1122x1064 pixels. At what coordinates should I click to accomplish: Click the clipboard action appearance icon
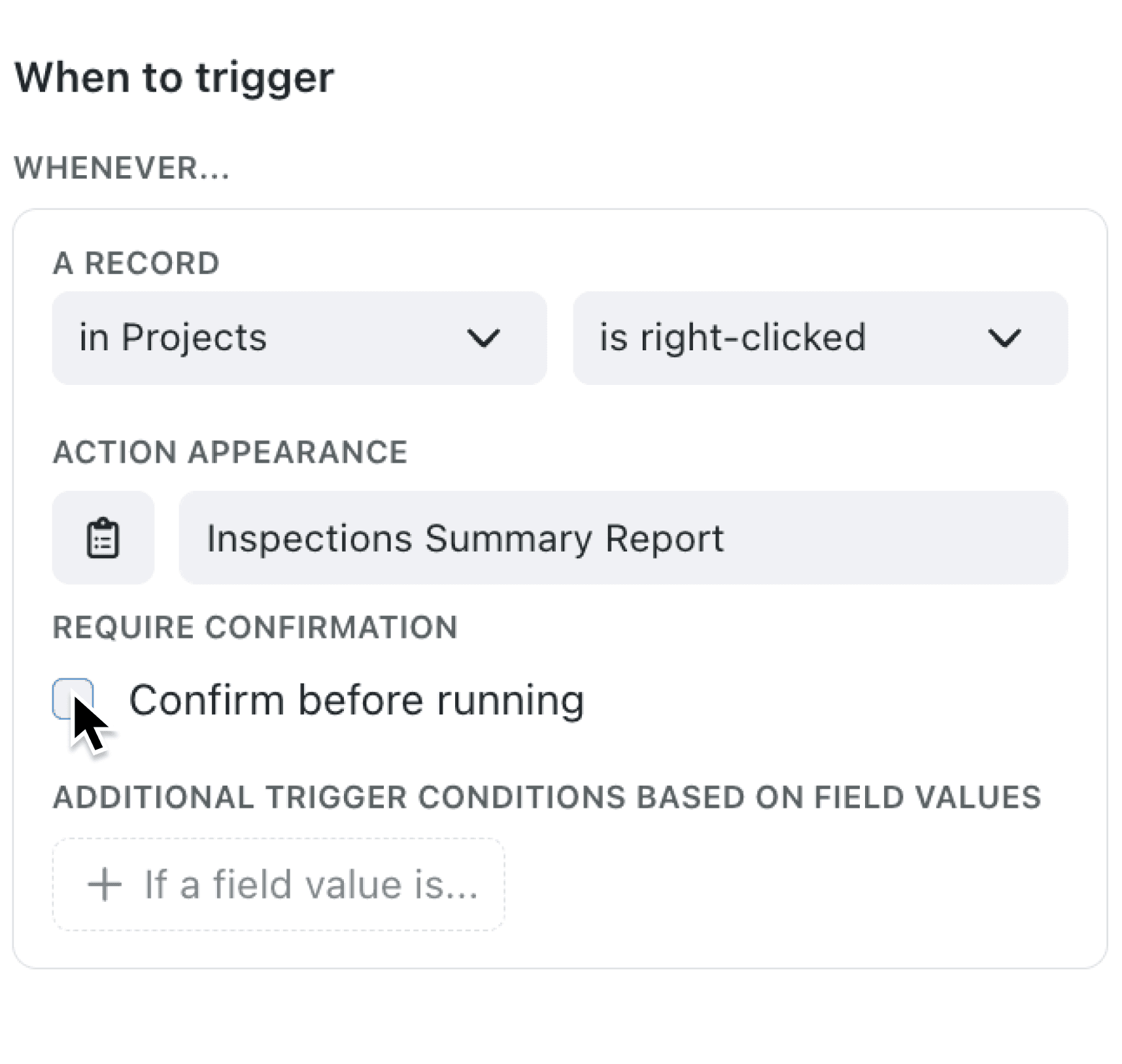[x=103, y=537]
